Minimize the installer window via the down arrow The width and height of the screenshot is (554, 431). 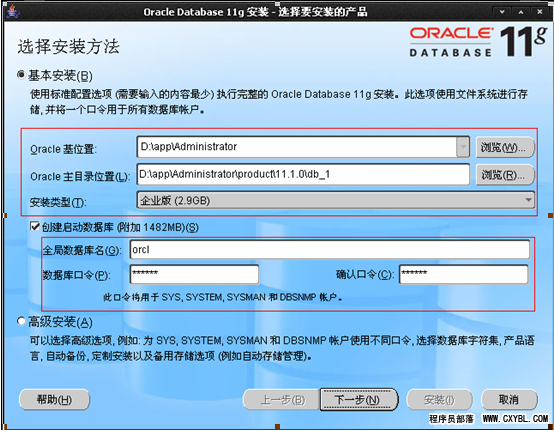coord(502,12)
